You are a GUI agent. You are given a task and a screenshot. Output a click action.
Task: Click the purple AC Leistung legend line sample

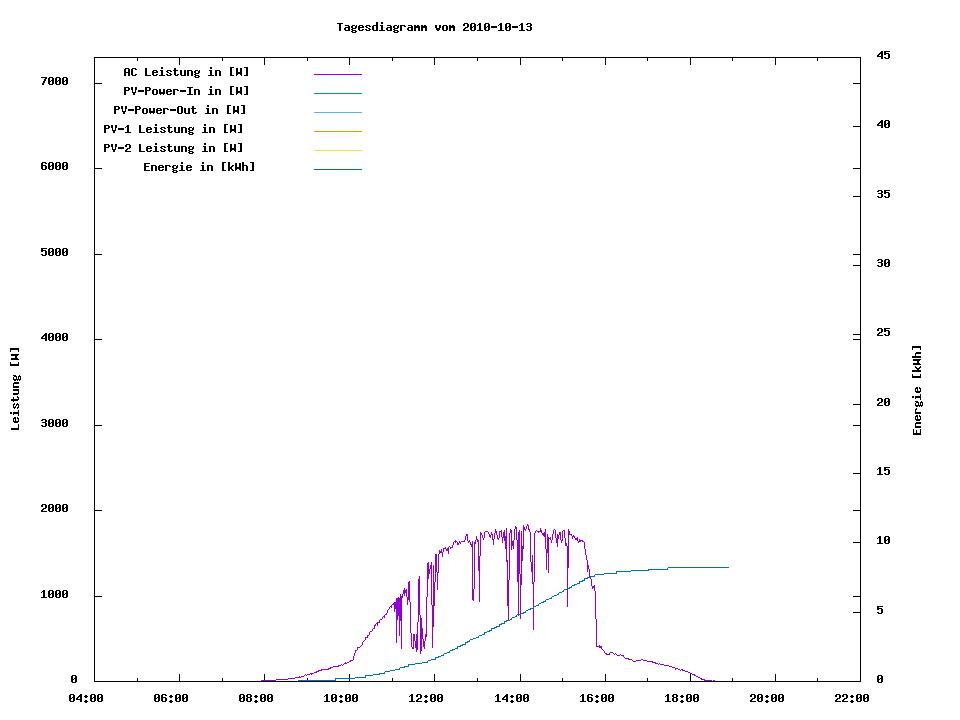(337, 74)
